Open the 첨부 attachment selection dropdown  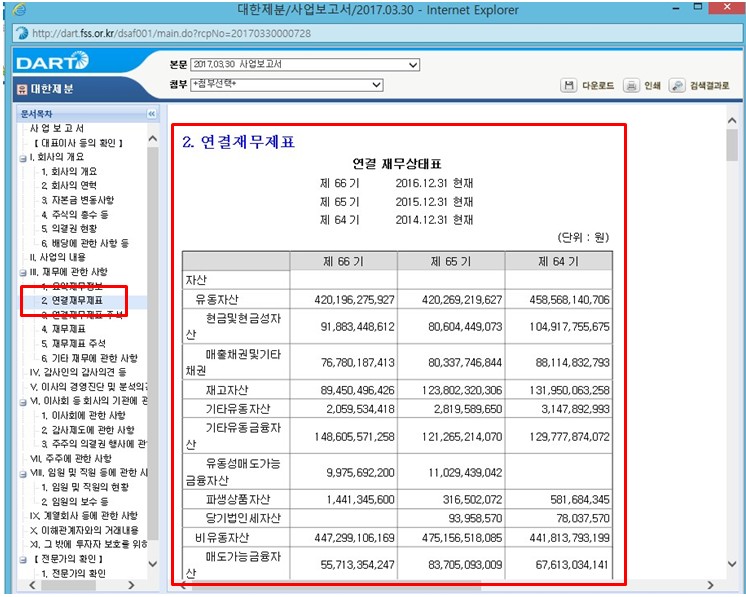point(377,85)
